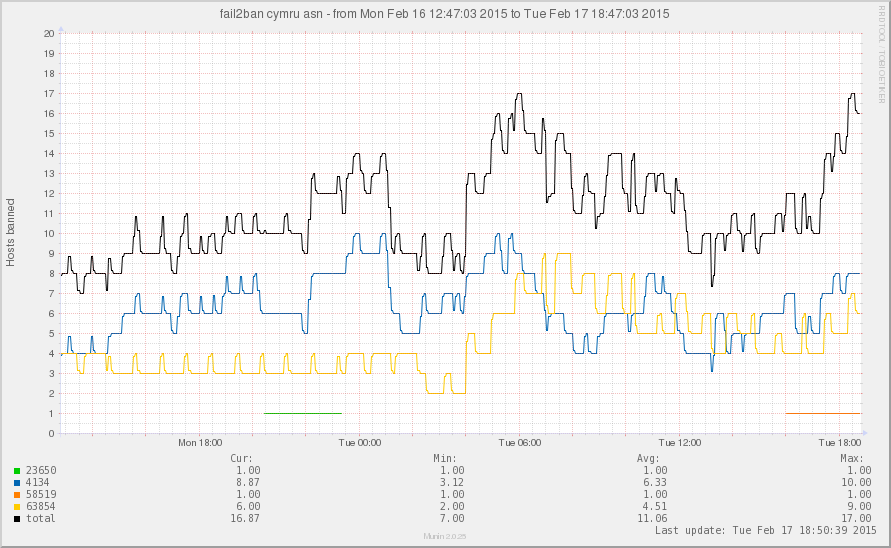
Task: Click the 'Cur:' column header
Action: point(240,458)
